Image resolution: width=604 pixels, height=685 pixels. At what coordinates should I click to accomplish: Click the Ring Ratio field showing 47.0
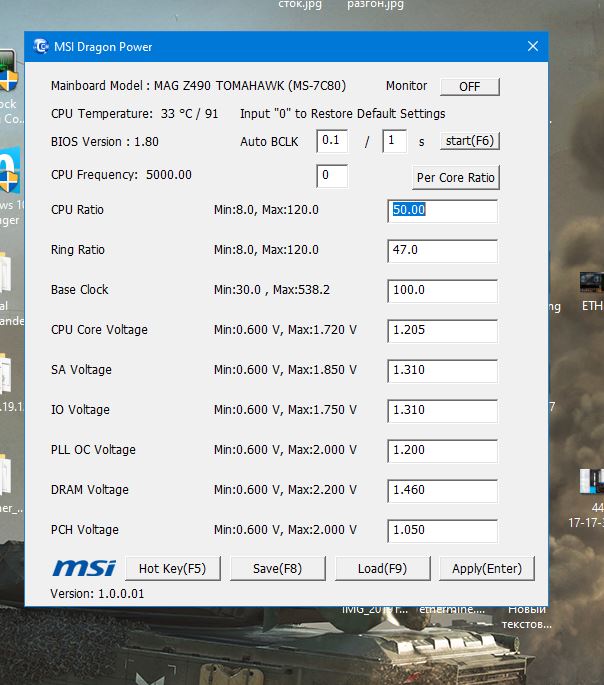point(442,251)
